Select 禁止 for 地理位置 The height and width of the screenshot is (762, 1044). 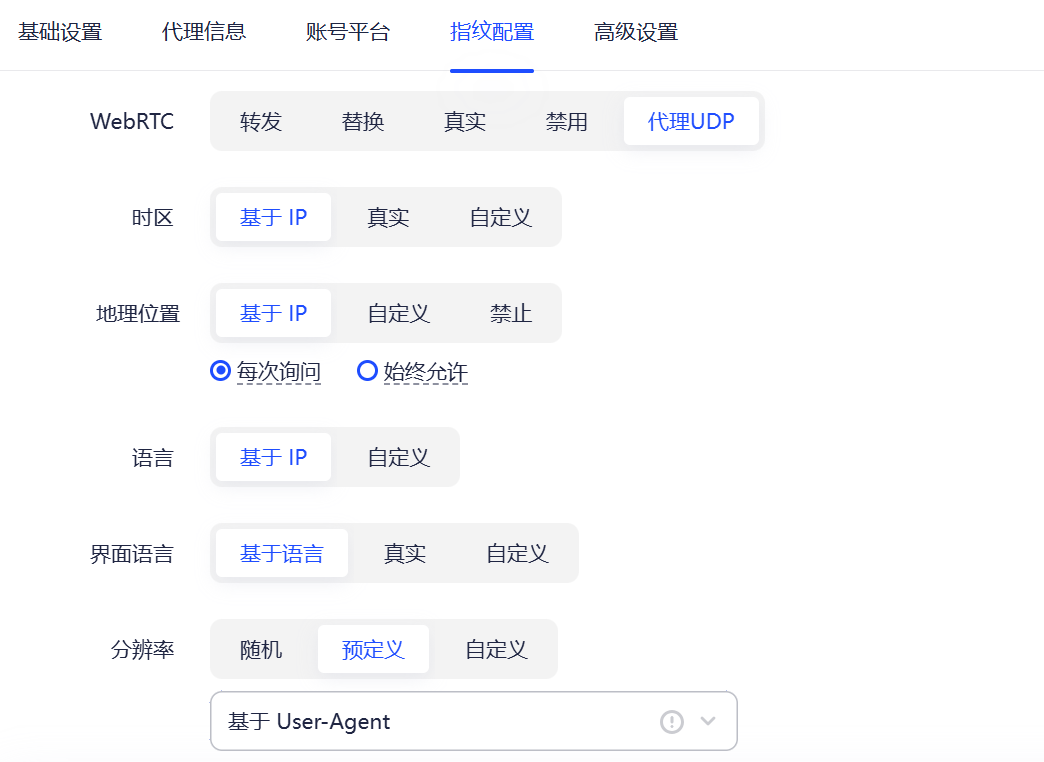pos(511,313)
